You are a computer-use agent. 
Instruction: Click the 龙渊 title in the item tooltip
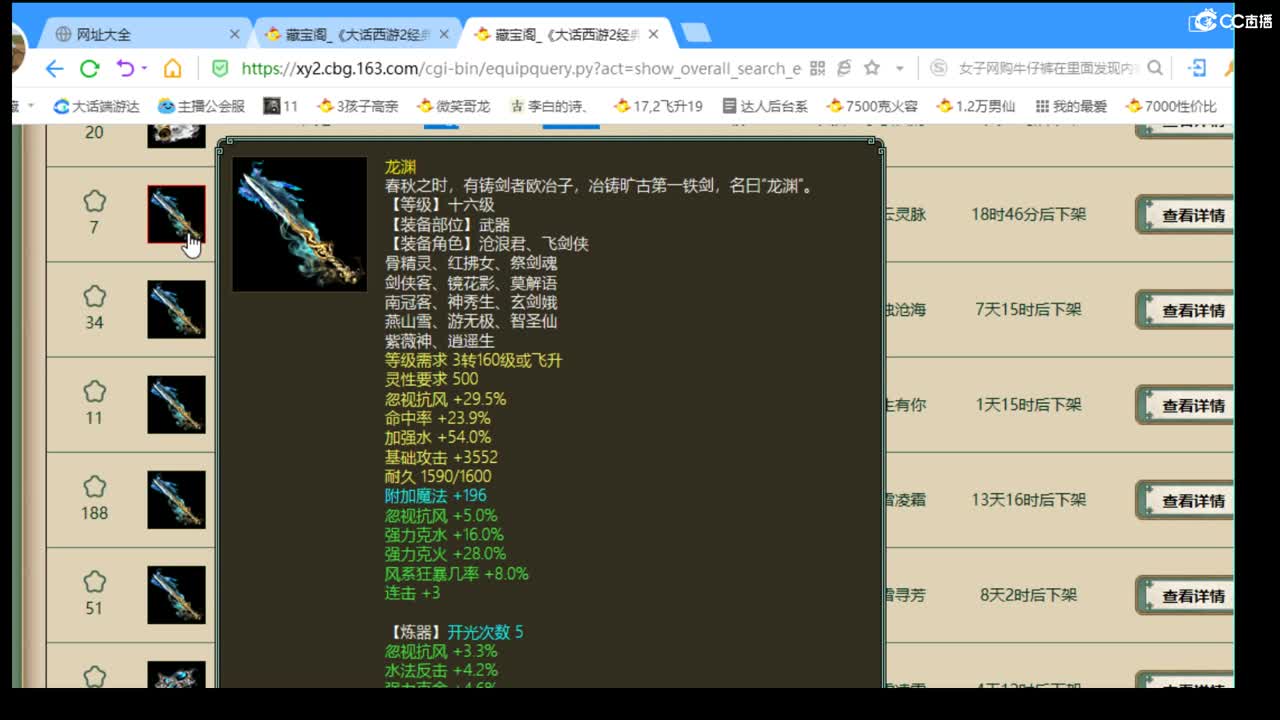(x=400, y=167)
